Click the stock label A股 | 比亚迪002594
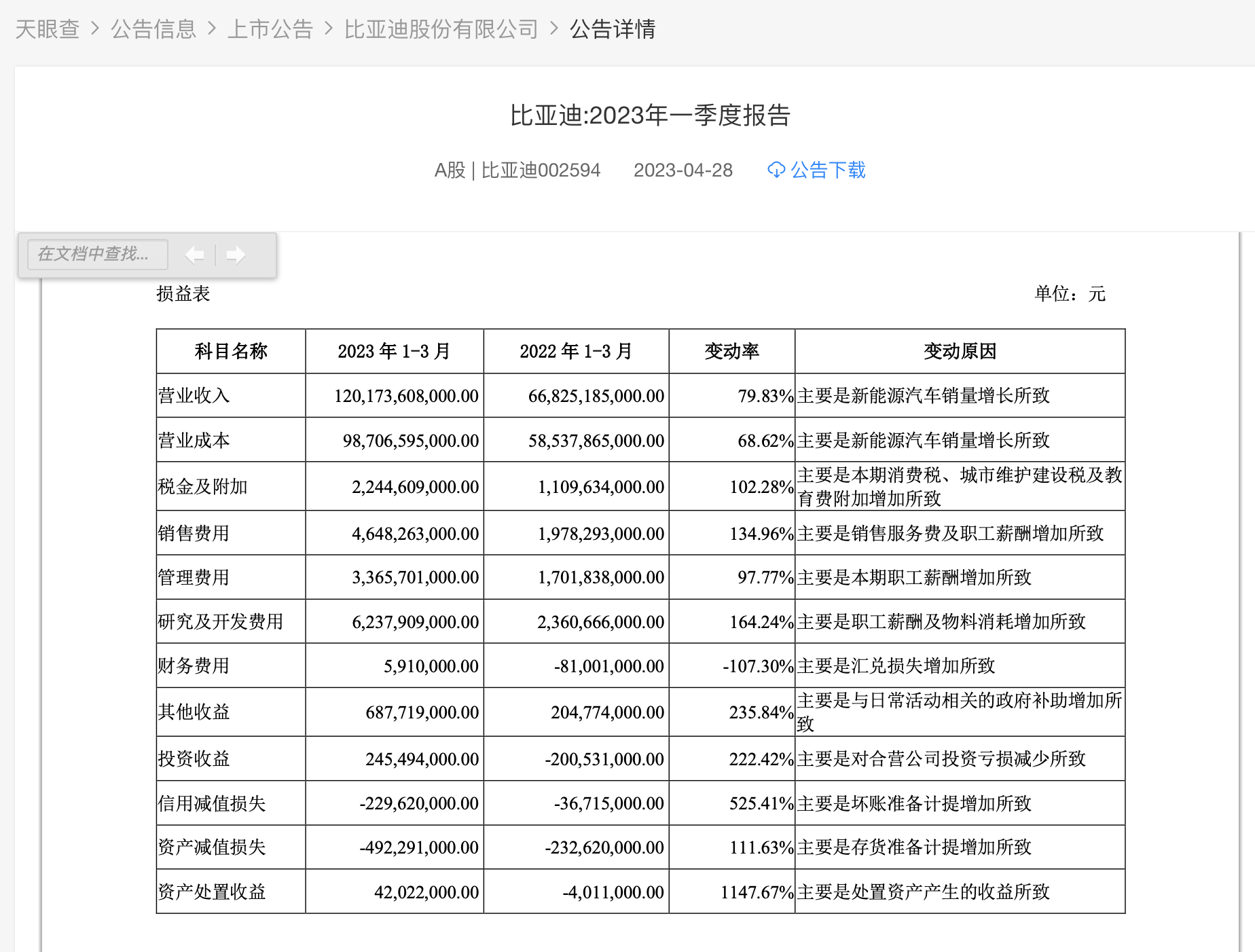The height and width of the screenshot is (952, 1255). click(517, 170)
